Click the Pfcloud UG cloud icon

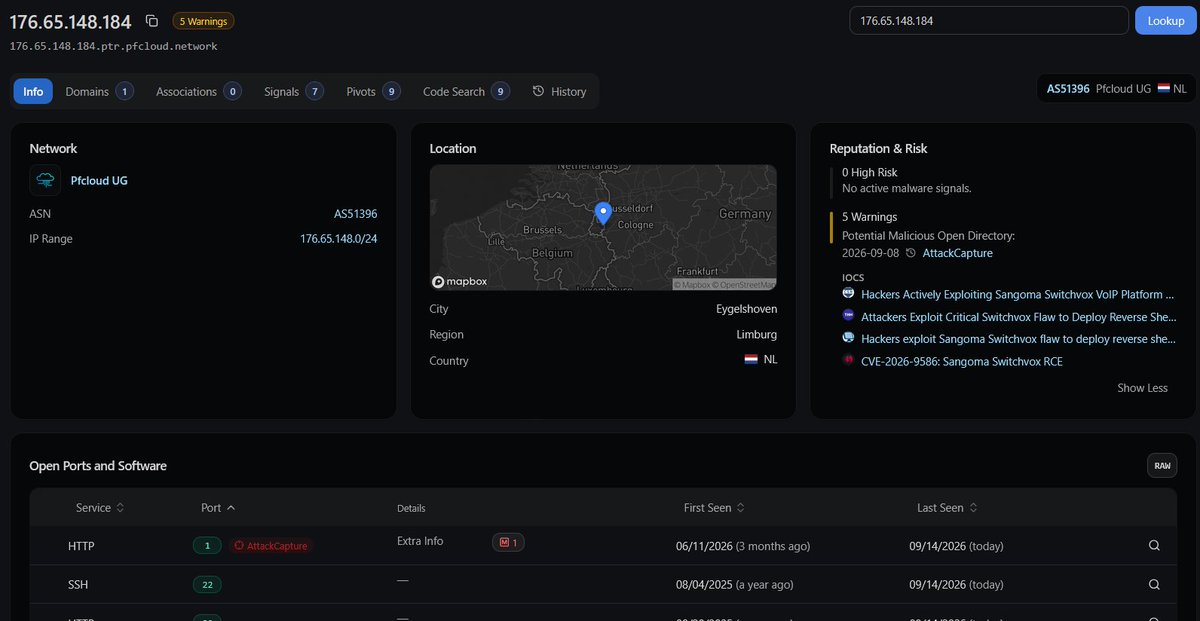point(46,181)
